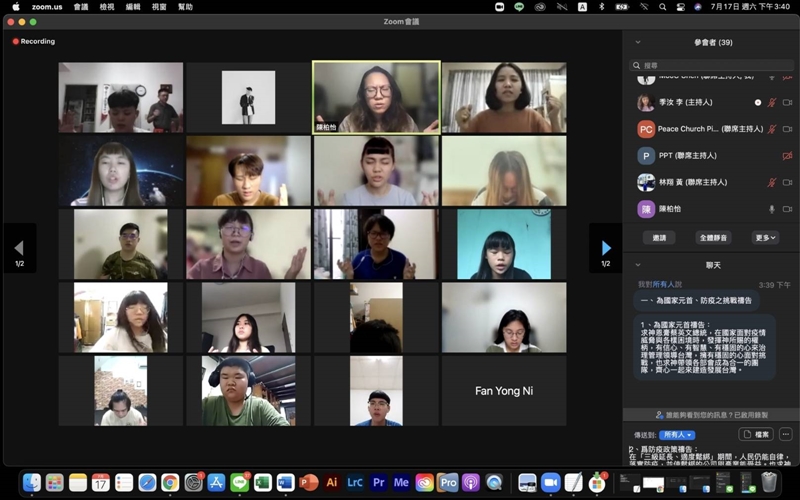This screenshot has width=800, height=500.
Task: Open Finder from the Dock
Action: tap(32, 482)
